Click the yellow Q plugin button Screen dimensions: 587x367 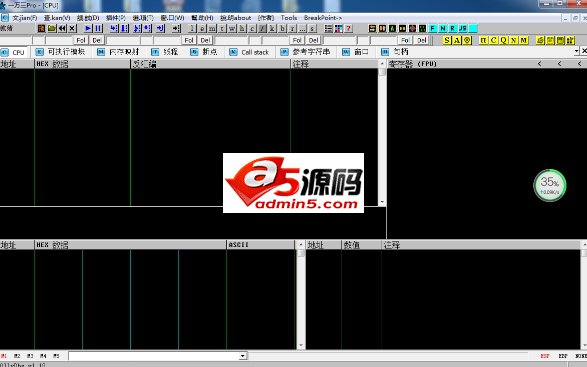[x=504, y=40]
